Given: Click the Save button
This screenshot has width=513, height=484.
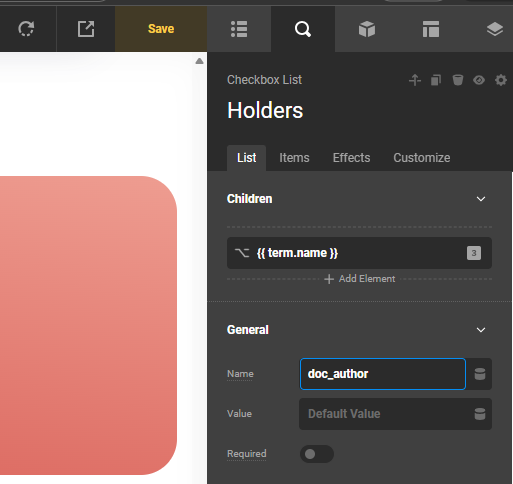Looking at the screenshot, I should (x=161, y=29).
